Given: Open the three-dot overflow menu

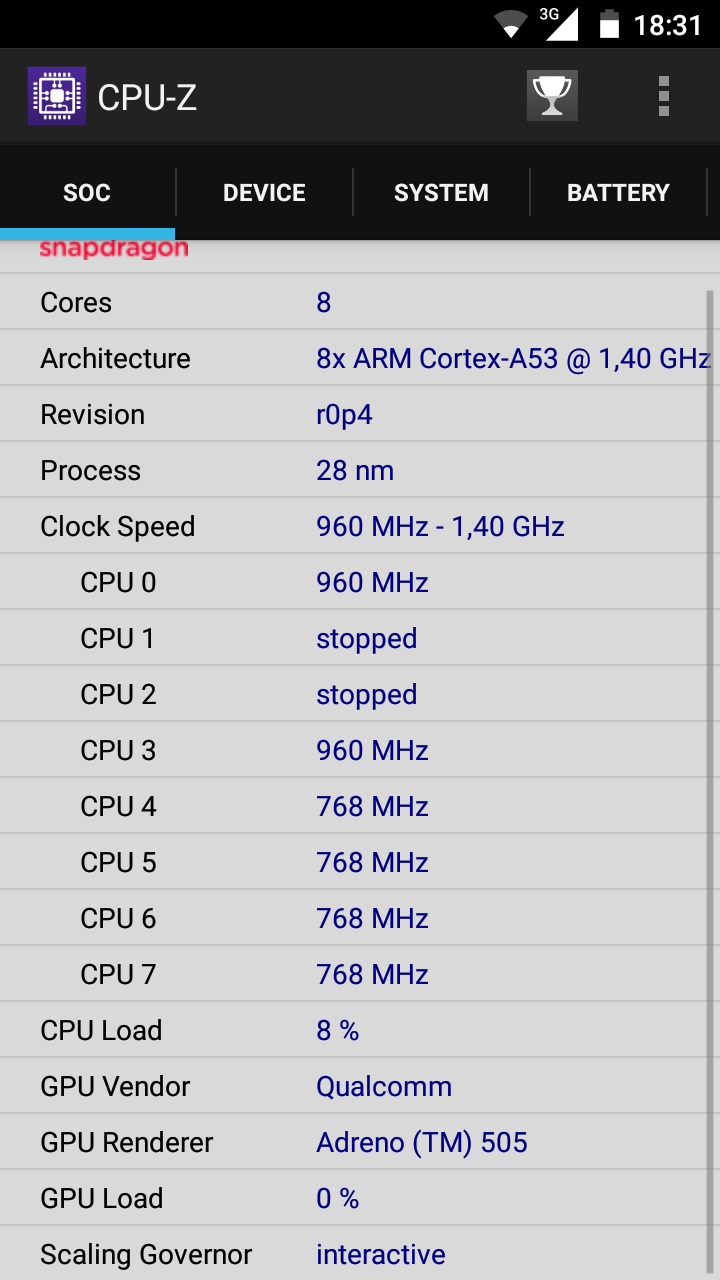Looking at the screenshot, I should pyautogui.click(x=663, y=96).
